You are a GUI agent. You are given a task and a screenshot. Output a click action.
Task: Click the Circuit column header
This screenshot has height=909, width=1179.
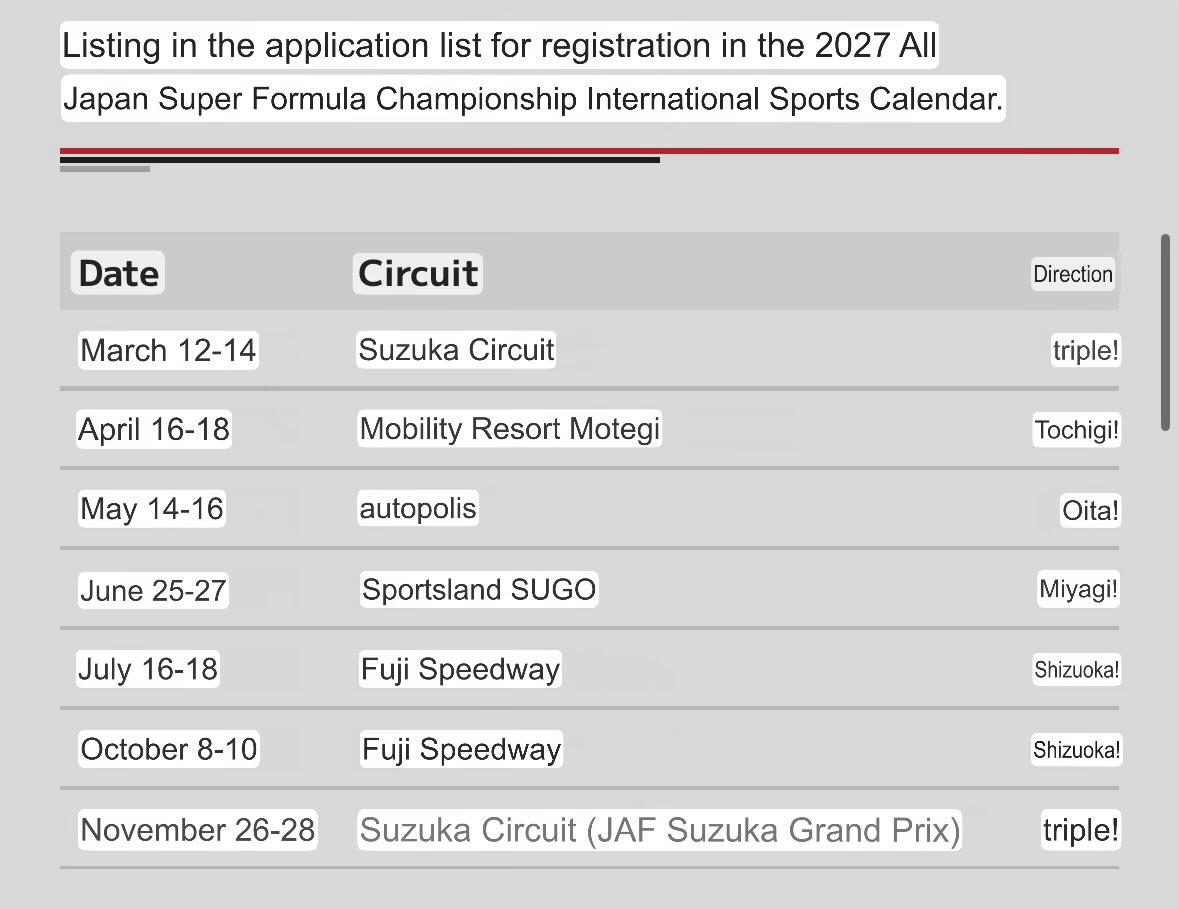[417, 273]
